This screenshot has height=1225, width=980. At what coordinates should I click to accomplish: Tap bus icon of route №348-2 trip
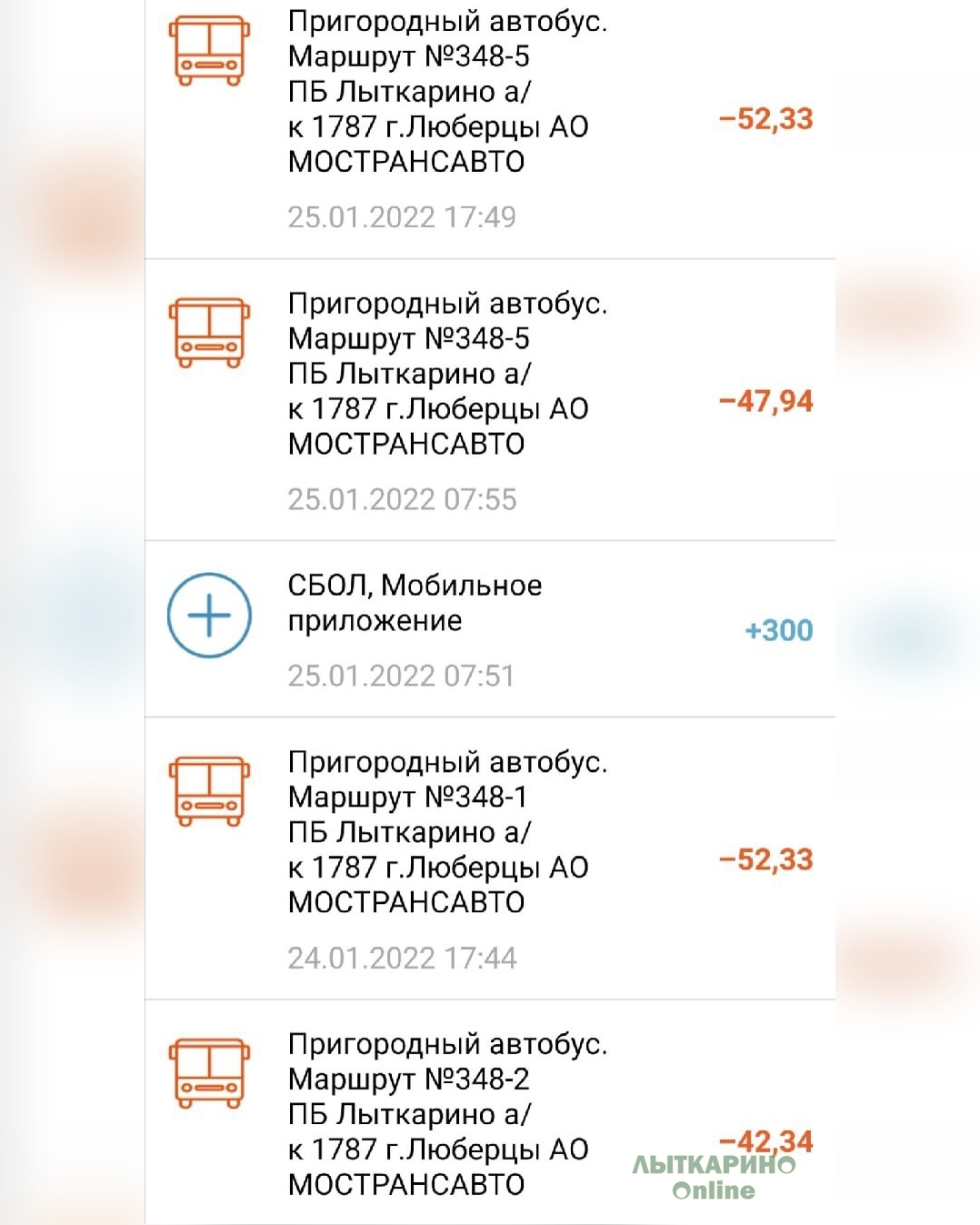click(x=209, y=1074)
